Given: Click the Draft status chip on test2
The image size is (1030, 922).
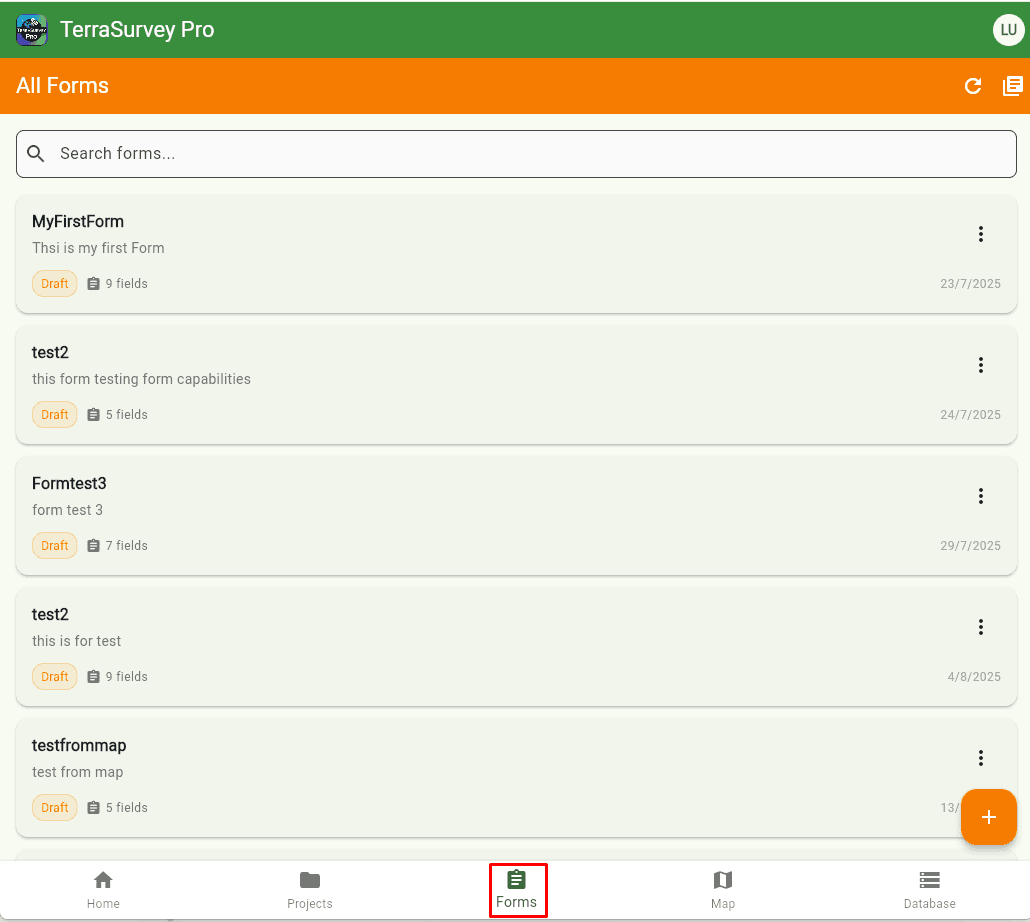Looking at the screenshot, I should 54,414.
